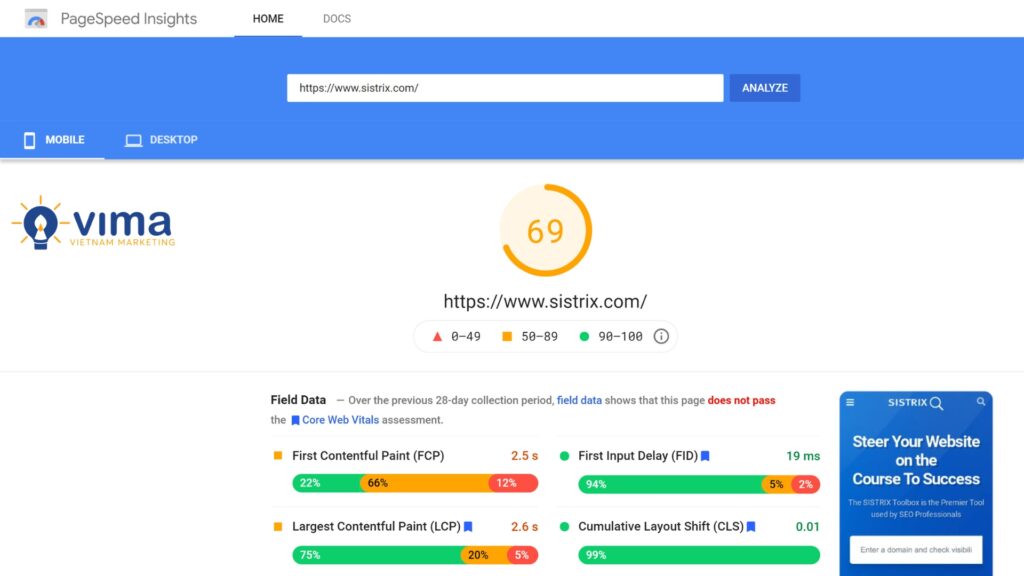Click the First Input Delay distribution bar
This screenshot has height=576, width=1024.
[x=699, y=484]
